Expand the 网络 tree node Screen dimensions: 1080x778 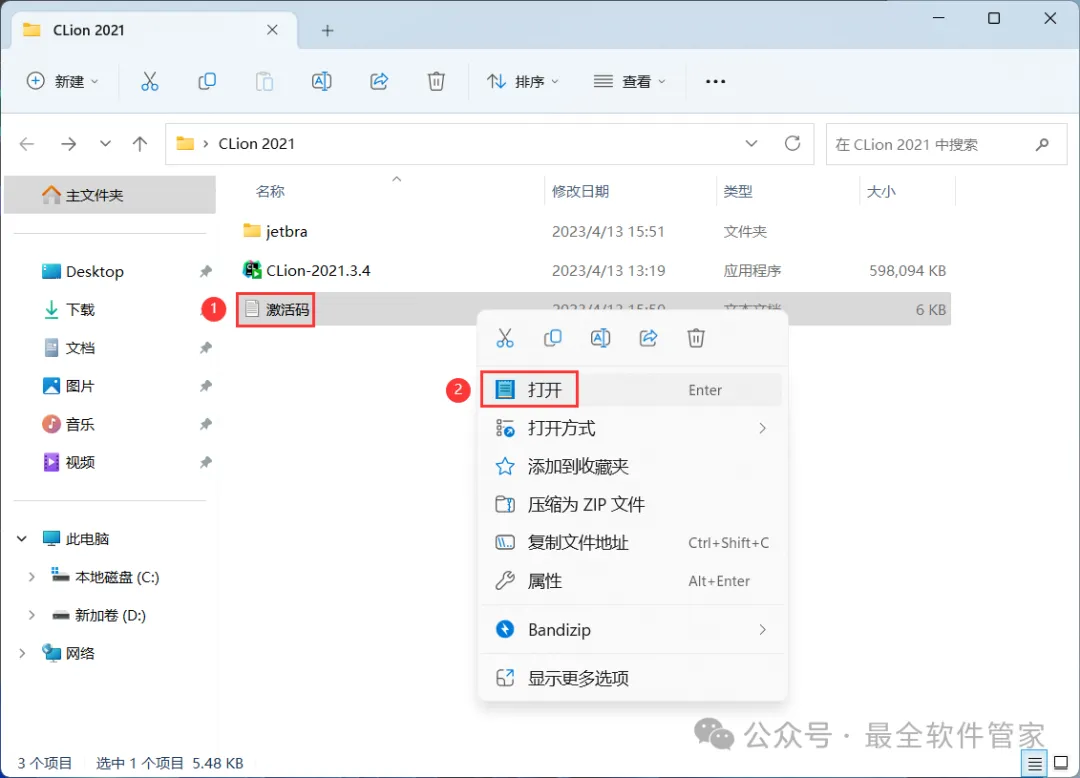coord(22,653)
